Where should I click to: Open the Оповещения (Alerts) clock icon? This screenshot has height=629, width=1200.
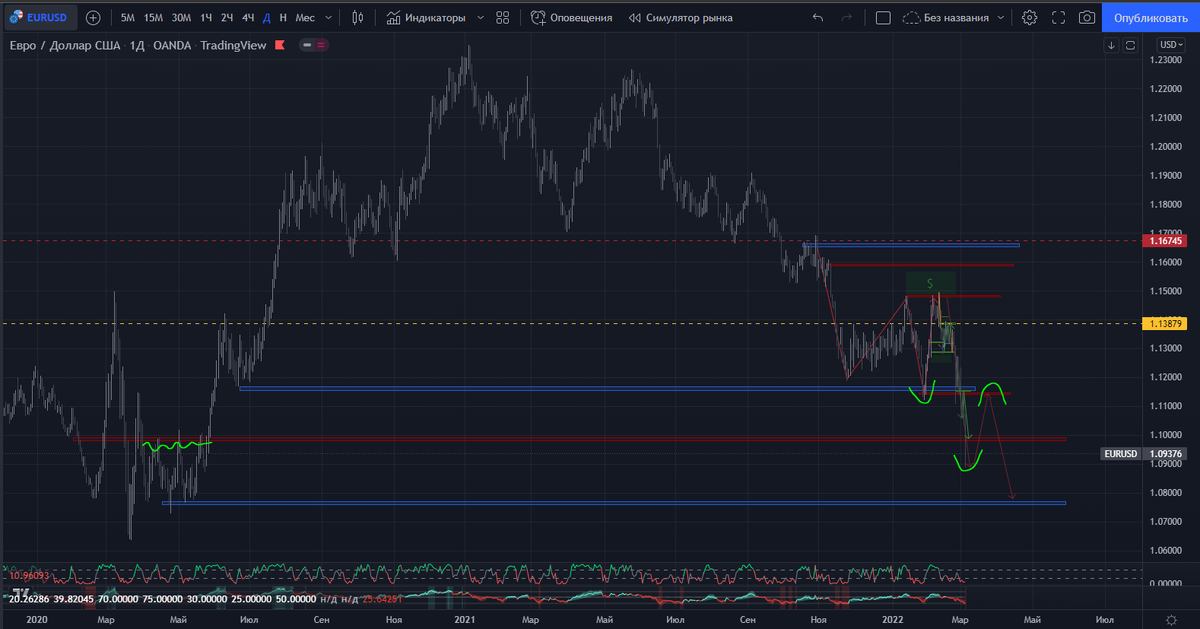(x=537, y=17)
